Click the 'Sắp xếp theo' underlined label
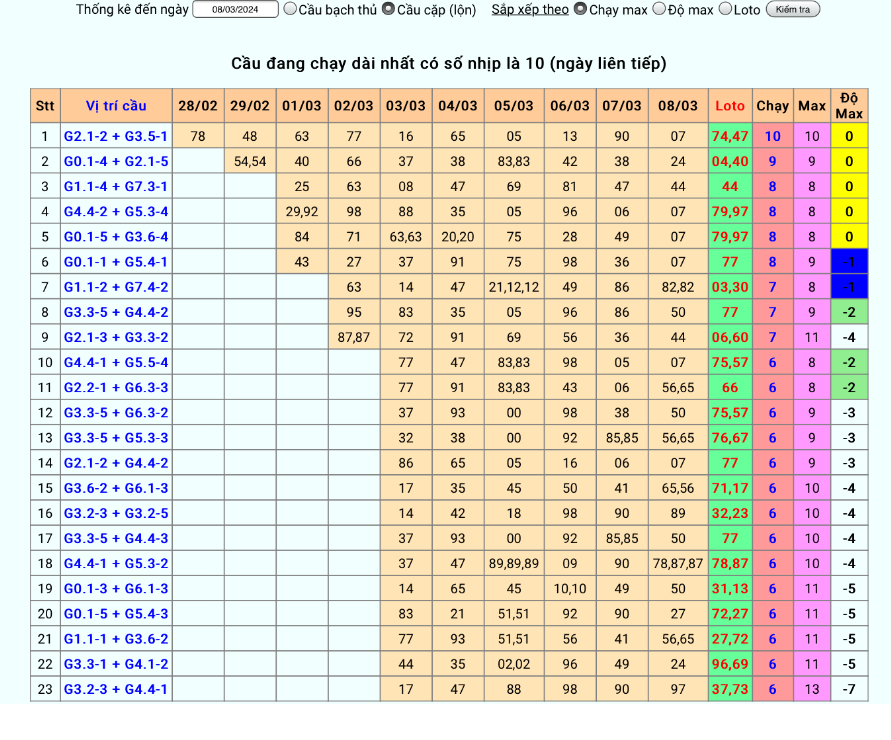The image size is (891, 740). point(530,9)
